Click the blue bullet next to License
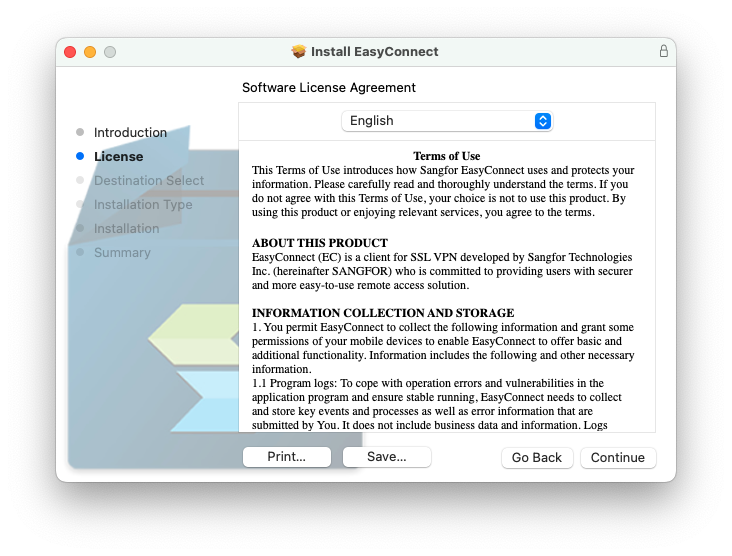 (80, 156)
